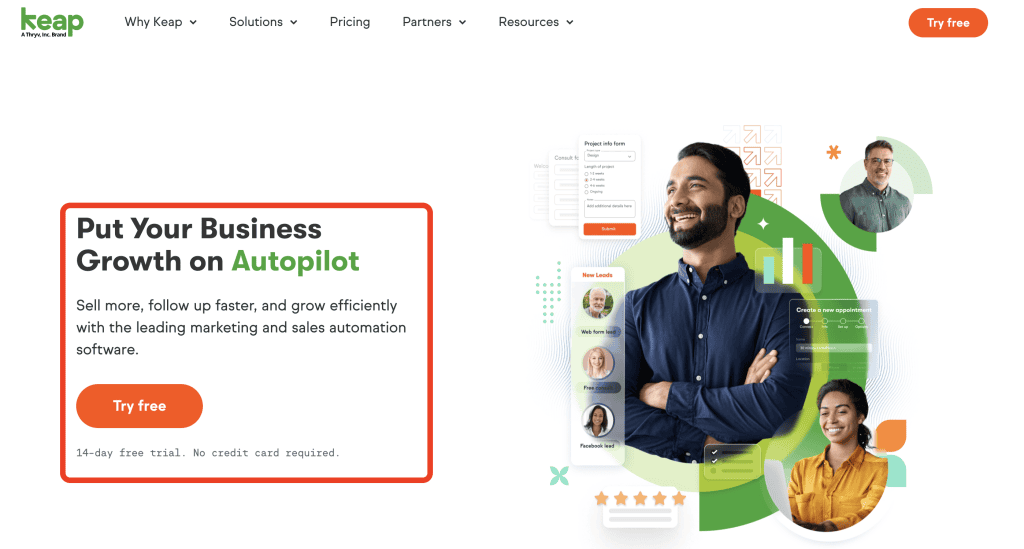The width and height of the screenshot is (1024, 549).
Task: Click the orange Submit form button
Action: pos(609,228)
